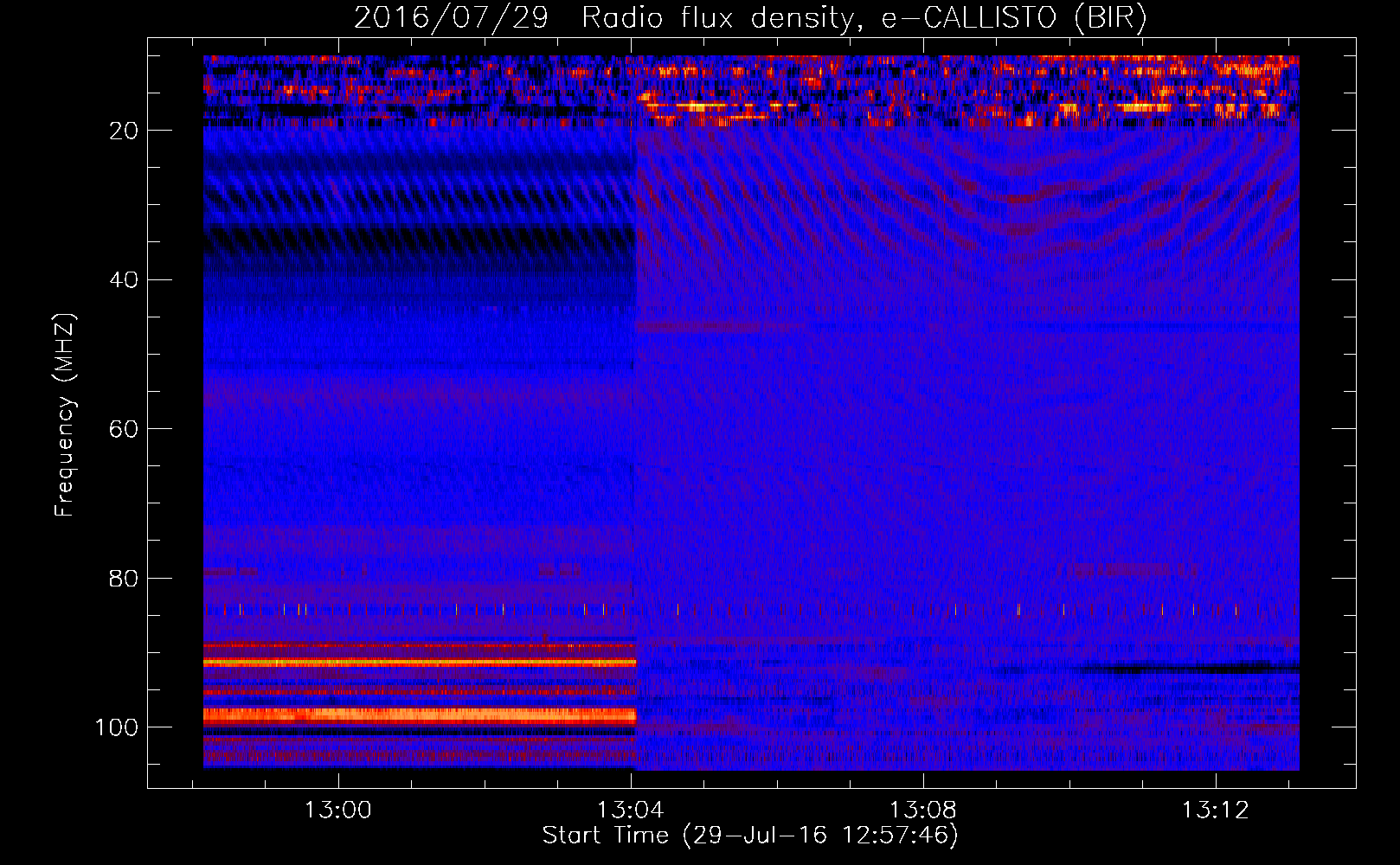Click the "Frequency (MHZ)" axis label
The height and width of the screenshot is (865, 1400).
pos(65,415)
